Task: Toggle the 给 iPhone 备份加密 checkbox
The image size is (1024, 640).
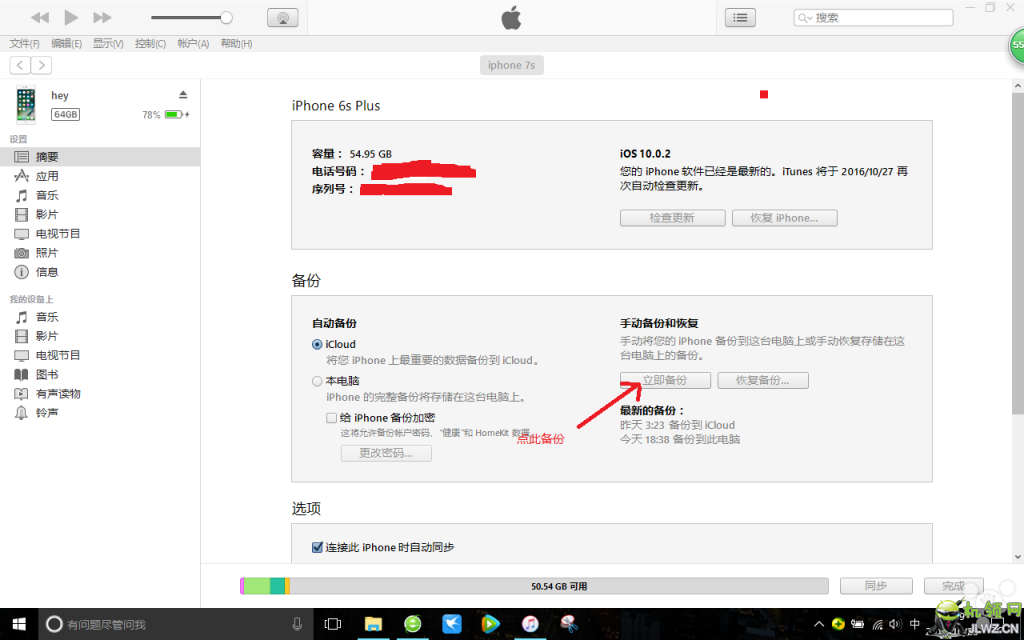Action: click(x=331, y=418)
